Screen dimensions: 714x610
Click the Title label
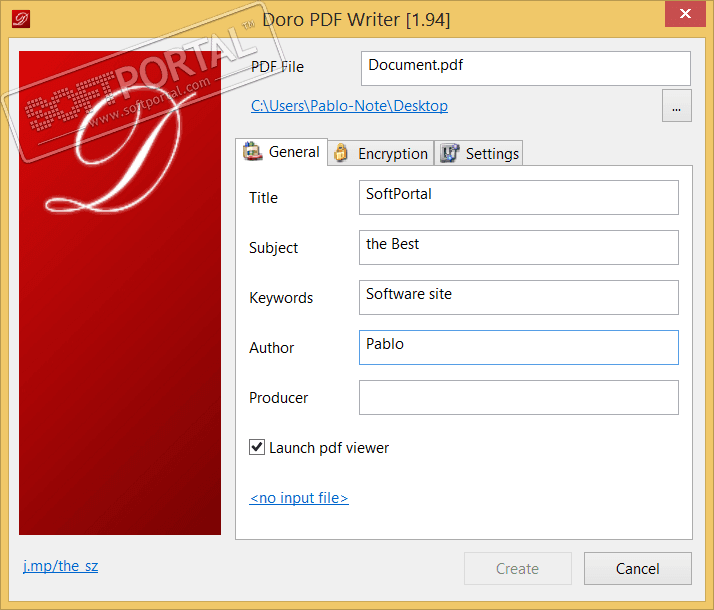point(263,198)
